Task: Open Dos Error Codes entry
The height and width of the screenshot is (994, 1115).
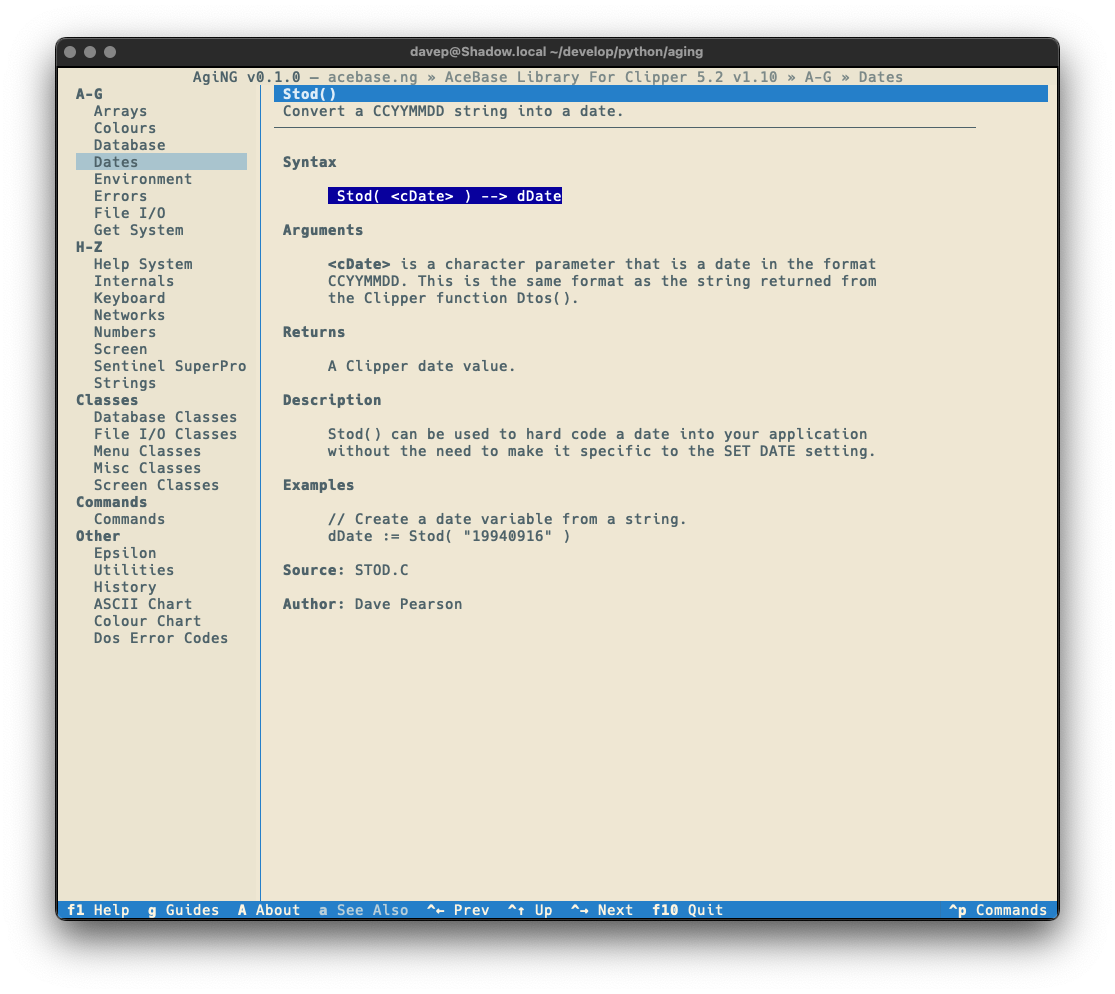Action: (x=160, y=638)
